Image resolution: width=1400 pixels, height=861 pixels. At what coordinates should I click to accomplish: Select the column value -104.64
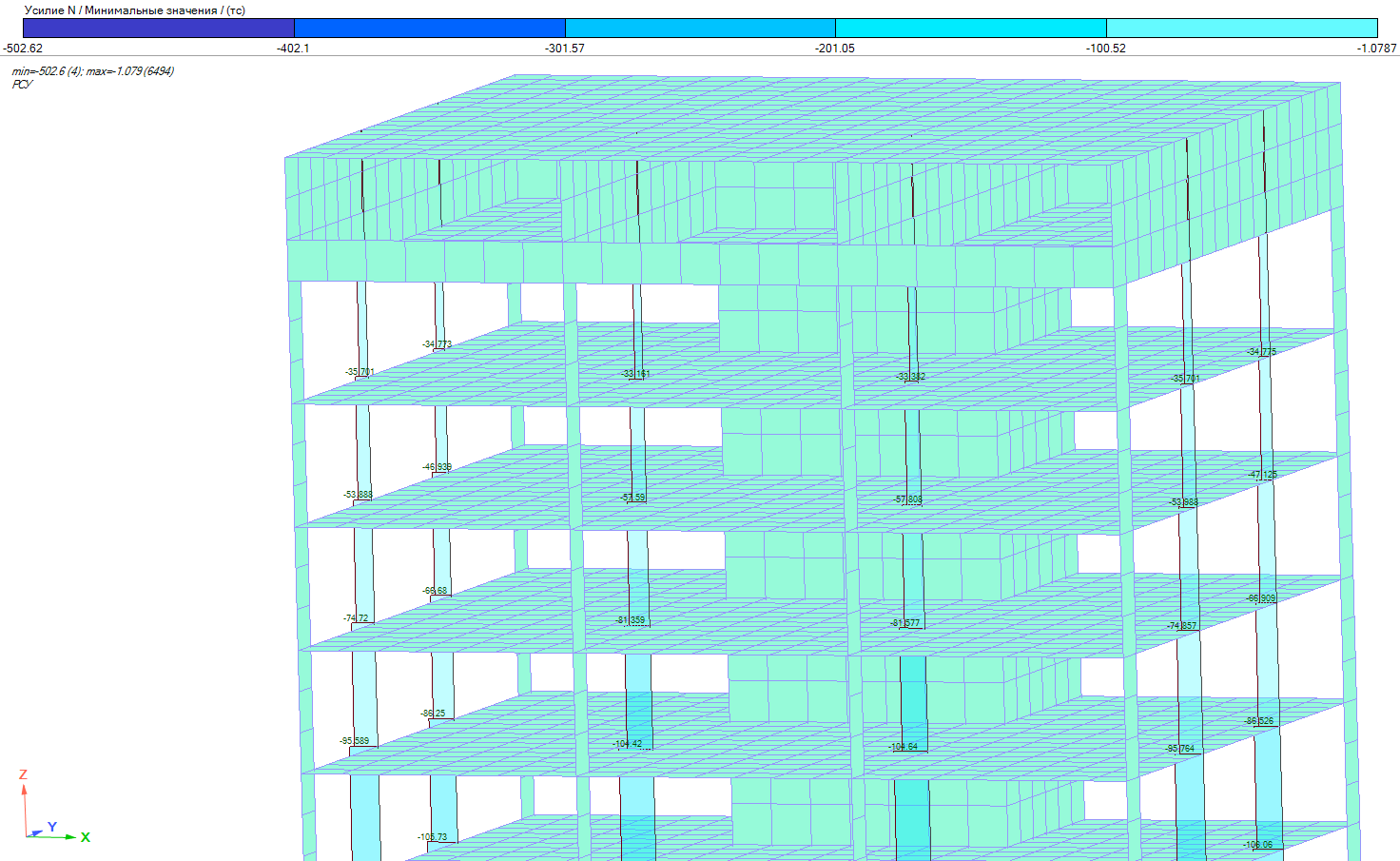pyautogui.click(x=904, y=747)
